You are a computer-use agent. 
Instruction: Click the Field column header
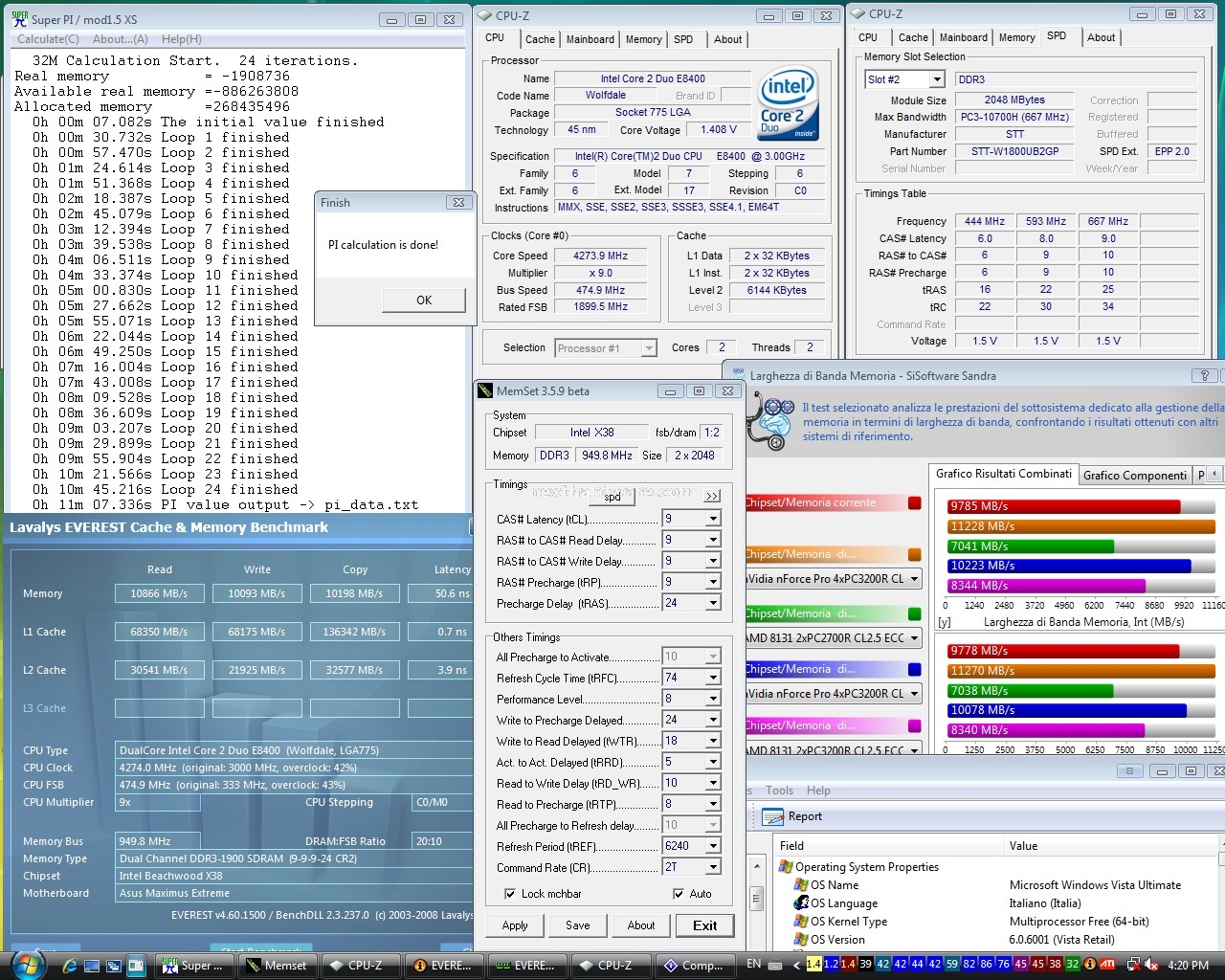click(x=888, y=845)
